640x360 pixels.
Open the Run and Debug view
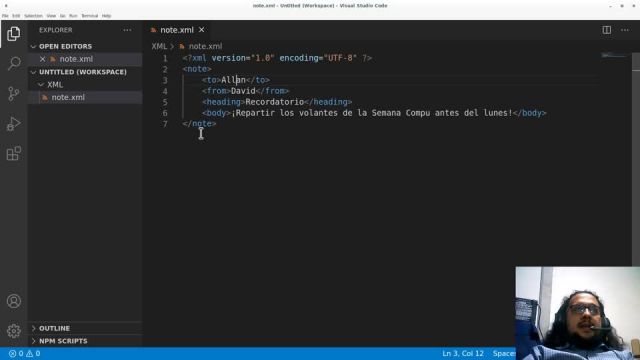[13, 124]
